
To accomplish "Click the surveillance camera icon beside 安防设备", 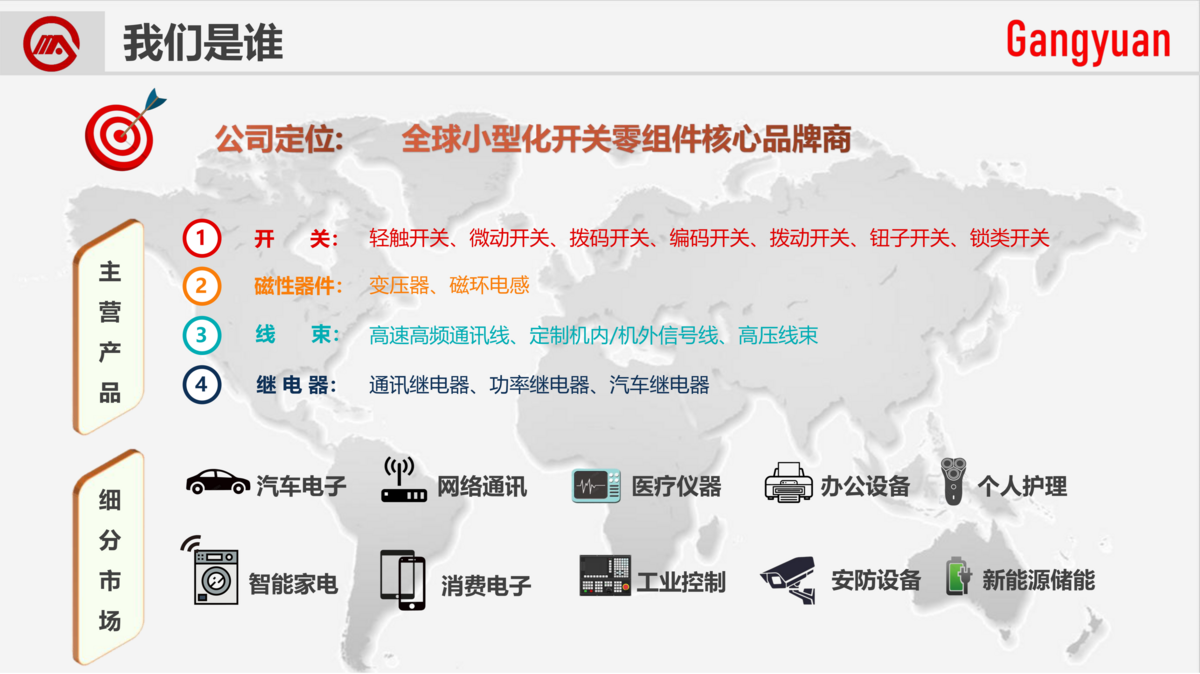I will point(787,580).
